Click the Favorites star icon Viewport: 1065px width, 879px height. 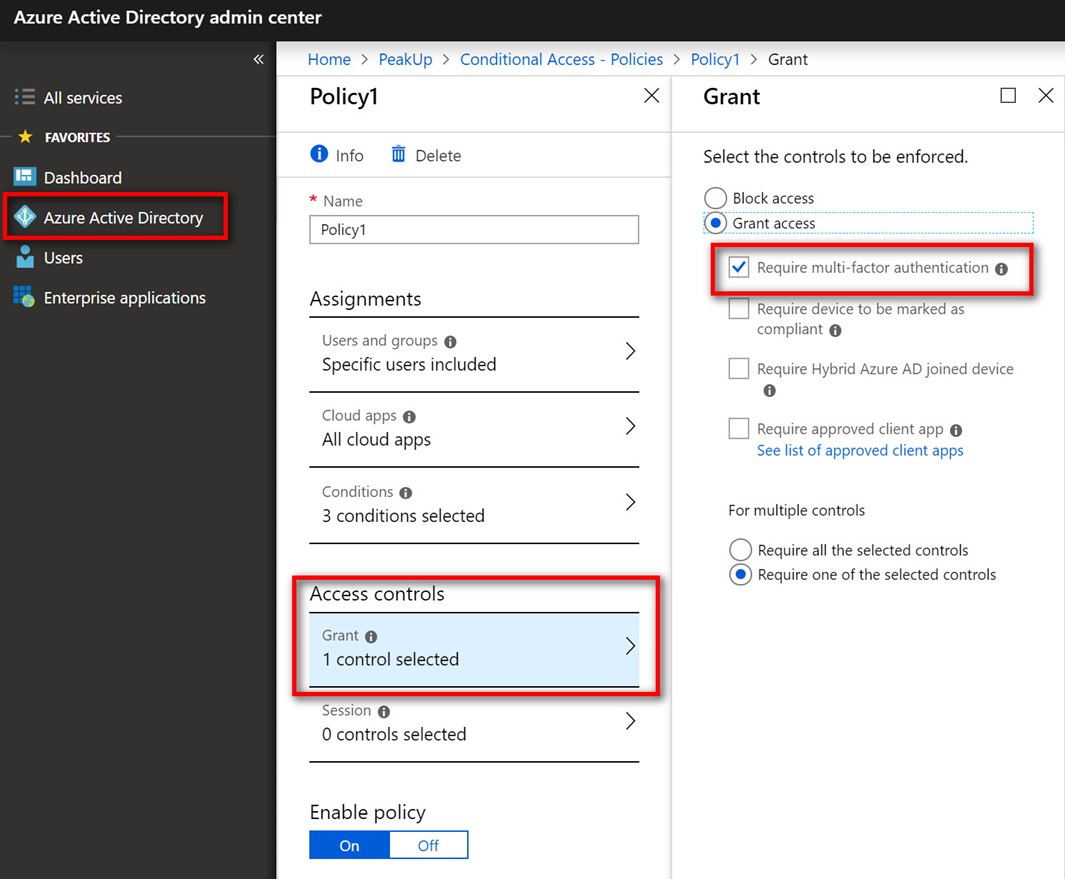coord(25,137)
